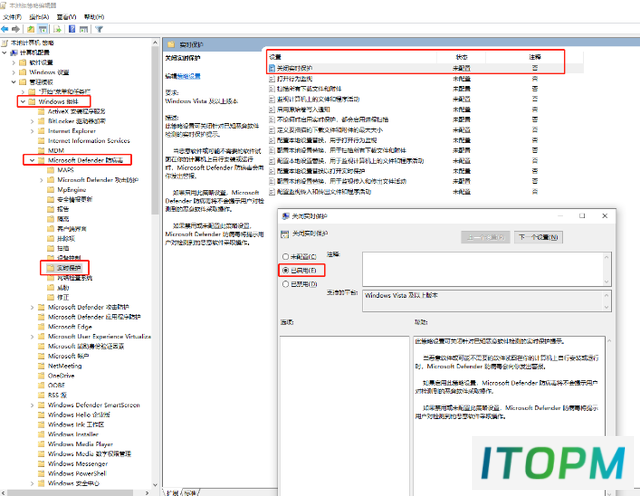Open the 帮助(H) menu

(94, 17)
